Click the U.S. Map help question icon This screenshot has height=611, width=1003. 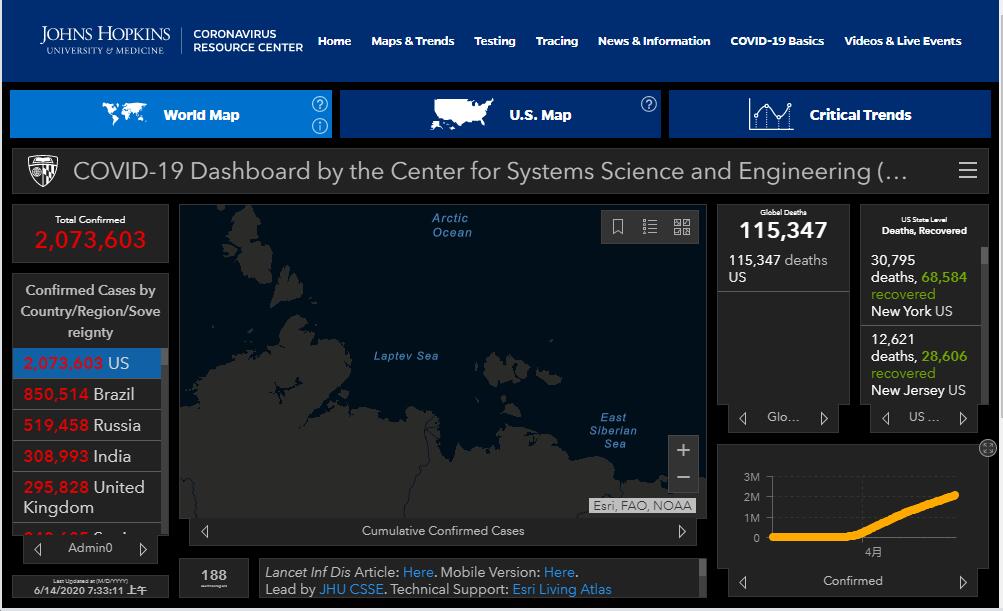[x=648, y=104]
